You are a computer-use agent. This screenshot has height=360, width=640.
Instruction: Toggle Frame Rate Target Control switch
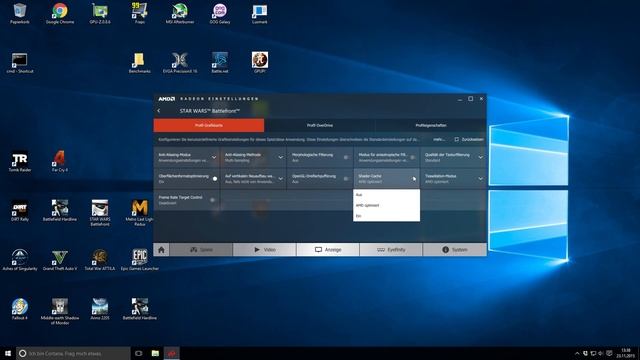point(212,200)
